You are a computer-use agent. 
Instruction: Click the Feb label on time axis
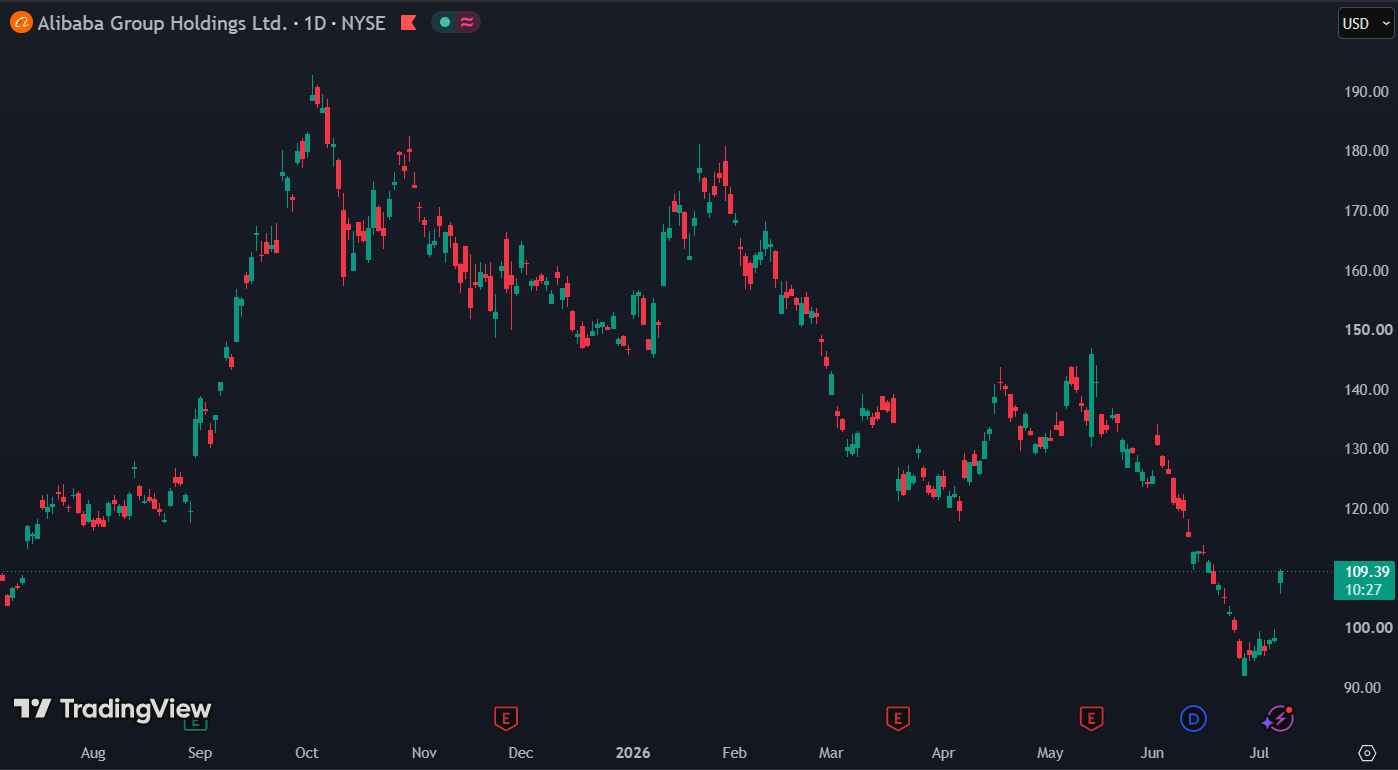(x=734, y=753)
